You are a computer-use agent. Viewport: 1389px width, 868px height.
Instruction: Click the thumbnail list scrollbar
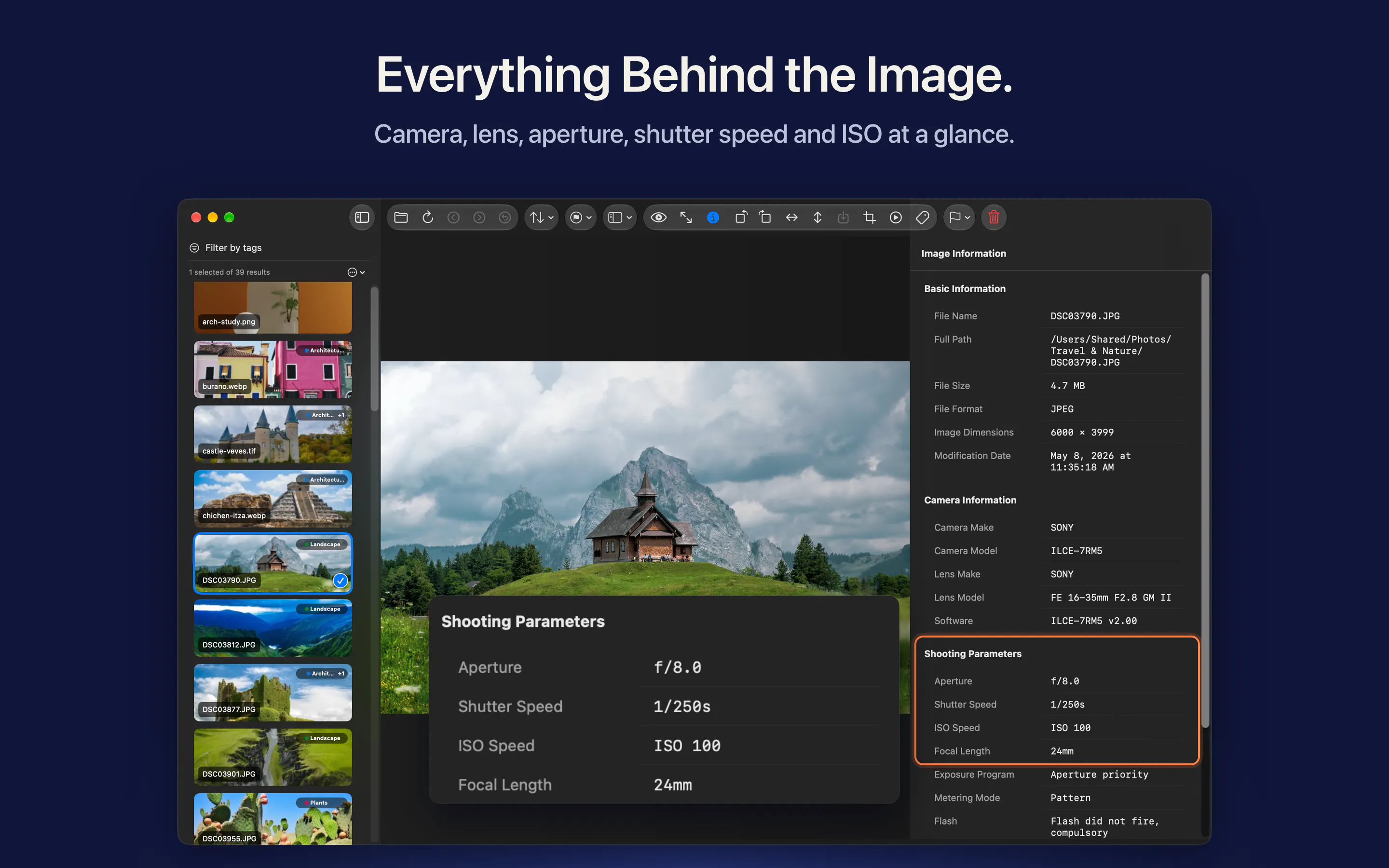tap(374, 349)
